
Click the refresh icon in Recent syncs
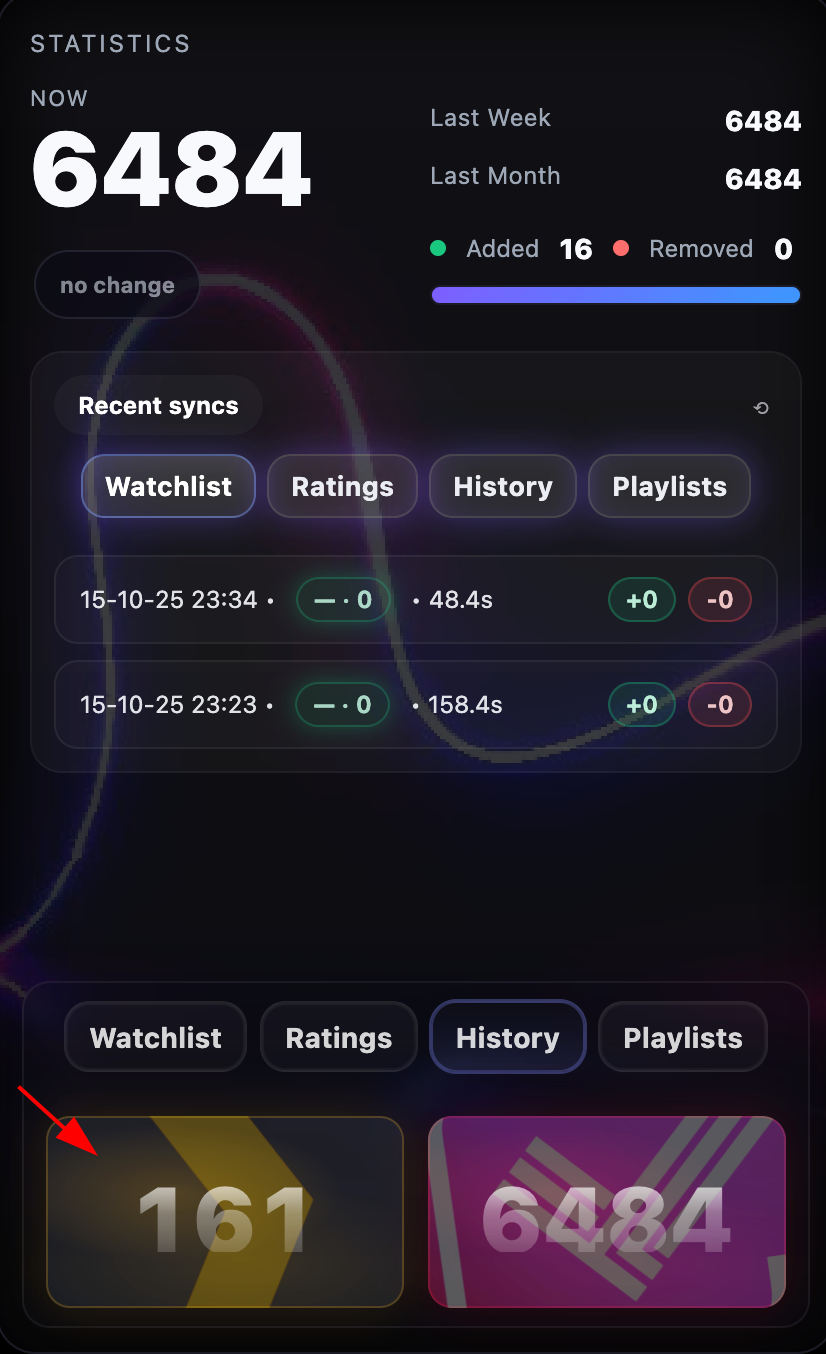pos(761,408)
